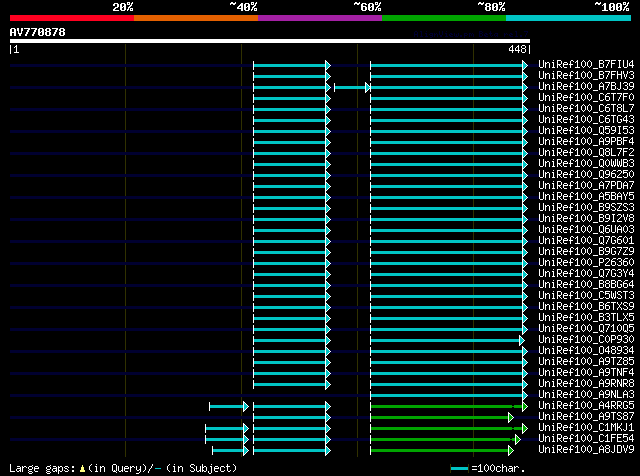640x476 pixels.
Task: Click the UniRef100_Q6UA03 label
Action: click(586, 230)
